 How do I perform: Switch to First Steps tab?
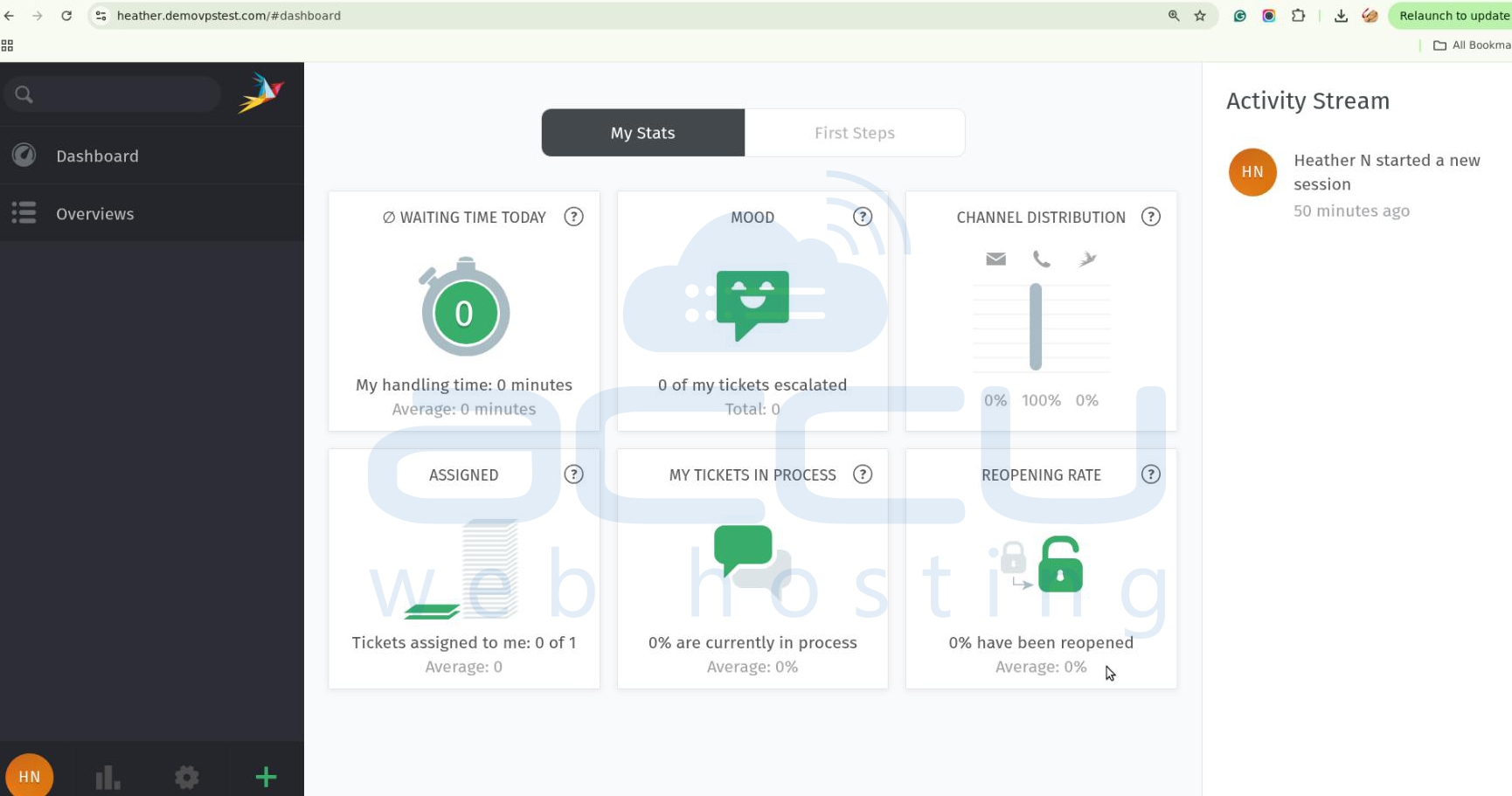point(855,133)
